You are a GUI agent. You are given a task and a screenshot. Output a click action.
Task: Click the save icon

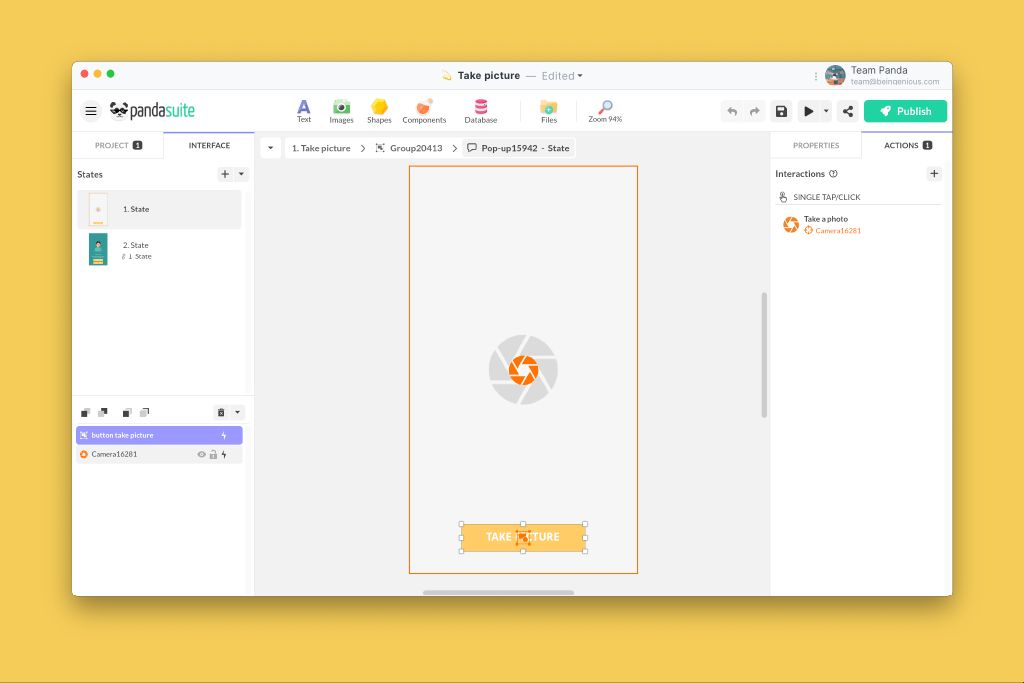click(x=781, y=111)
